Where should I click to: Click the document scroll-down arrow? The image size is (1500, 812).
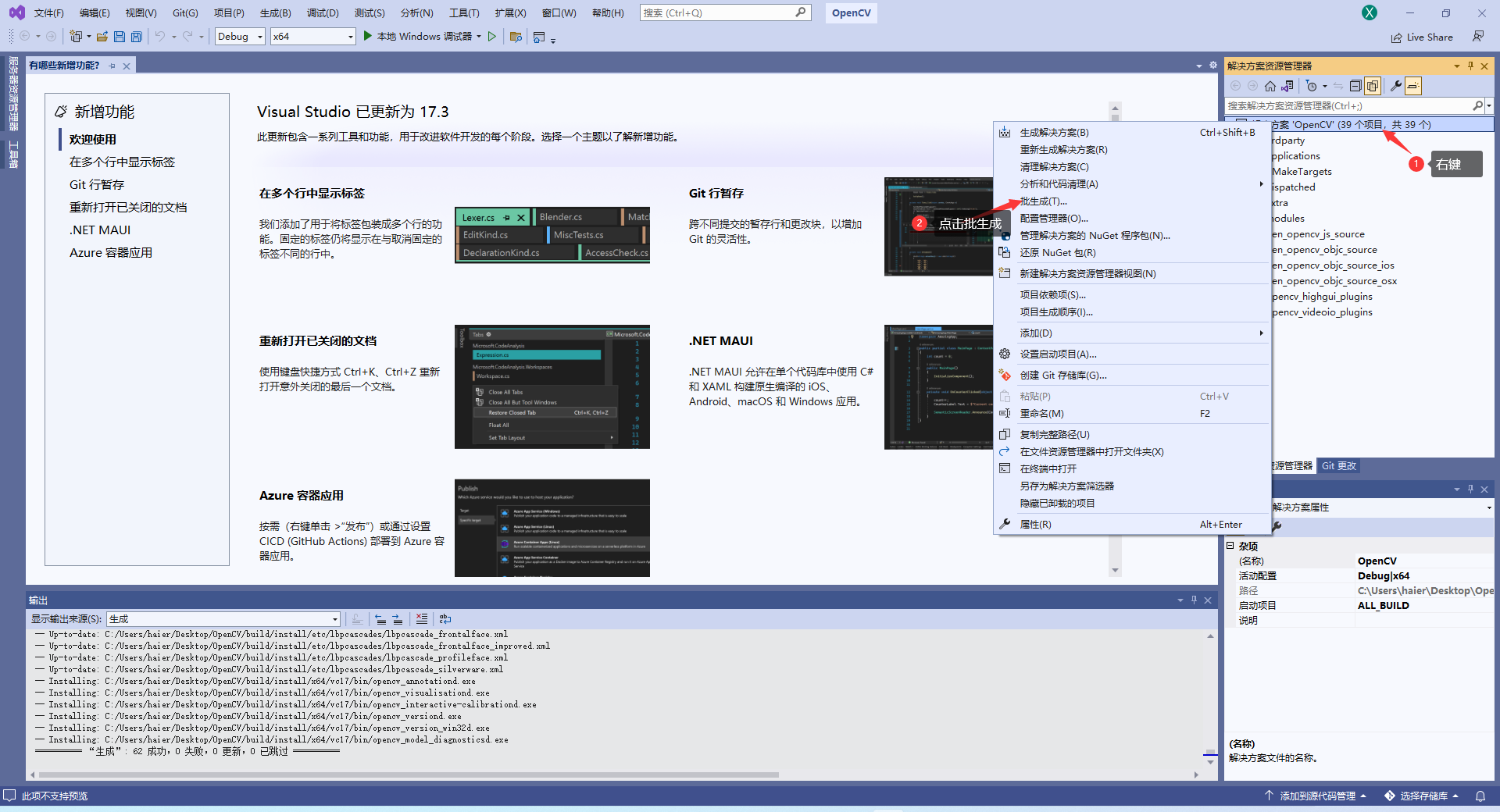pos(1115,571)
